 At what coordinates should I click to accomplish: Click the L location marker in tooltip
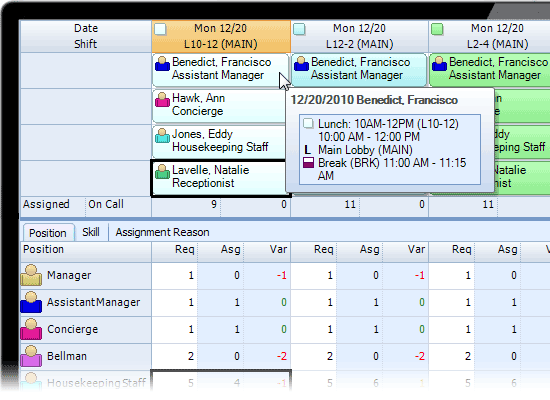click(x=308, y=150)
